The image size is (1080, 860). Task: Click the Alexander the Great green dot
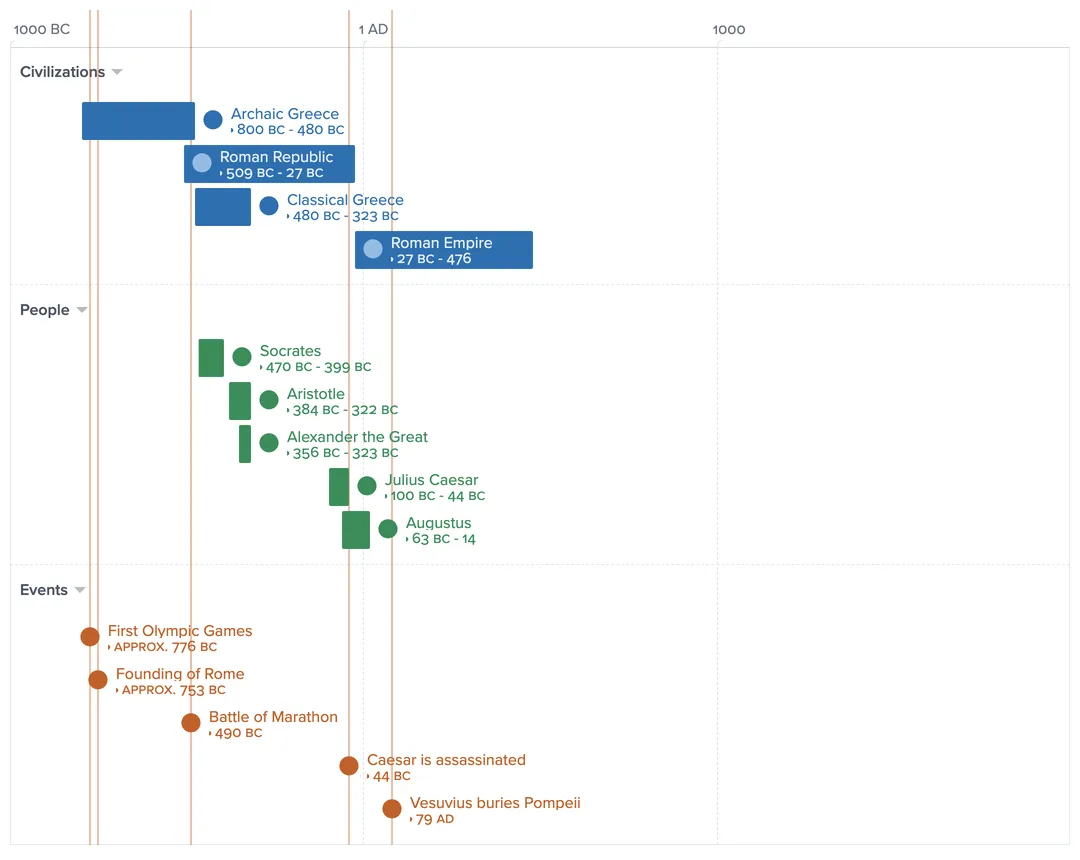269,442
